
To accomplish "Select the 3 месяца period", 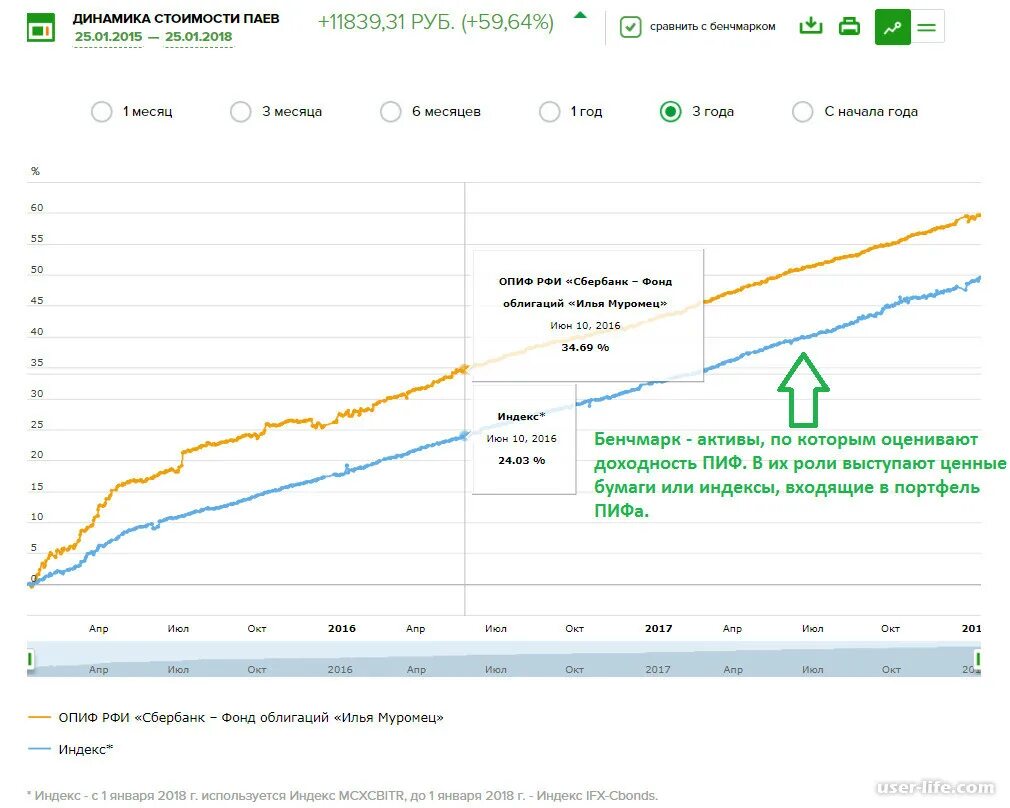I will click(x=240, y=111).
